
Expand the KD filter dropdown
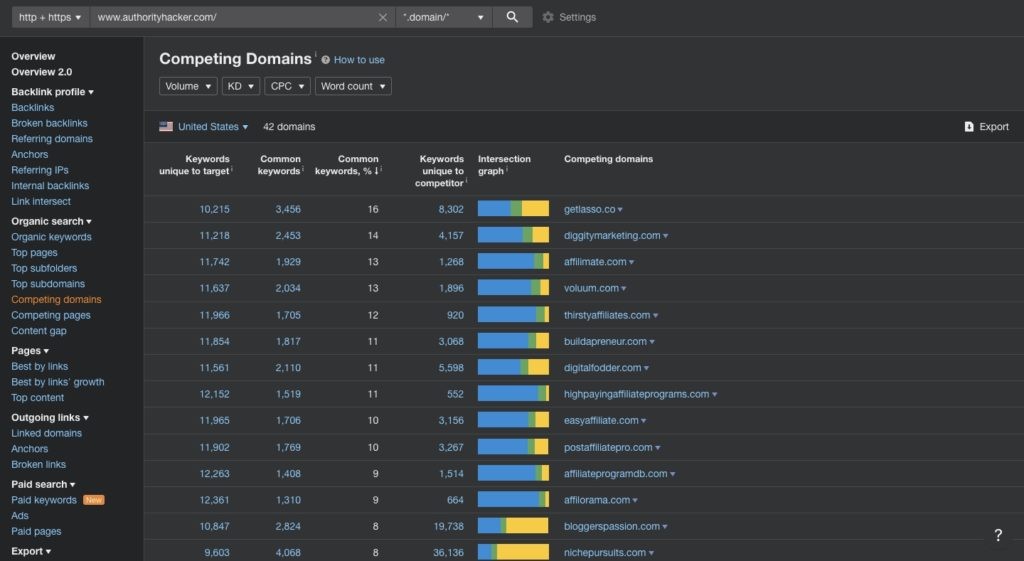(x=241, y=86)
